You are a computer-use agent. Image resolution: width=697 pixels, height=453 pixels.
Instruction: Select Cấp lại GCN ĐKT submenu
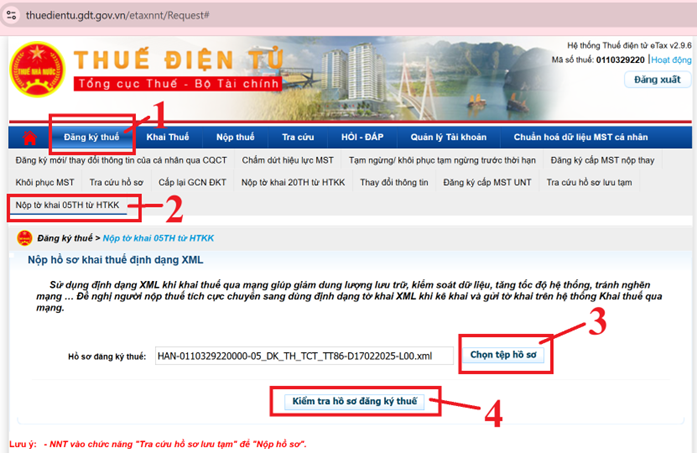(x=192, y=182)
